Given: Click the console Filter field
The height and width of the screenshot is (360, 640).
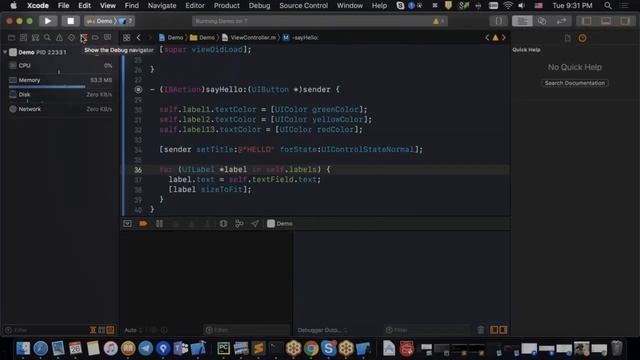Looking at the screenshot, I should coord(427,330).
